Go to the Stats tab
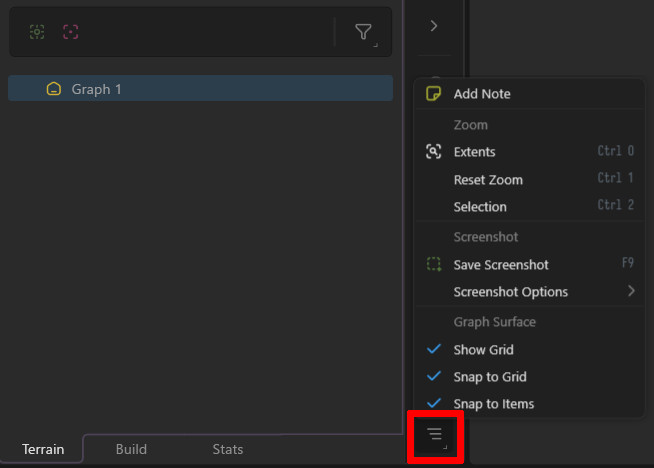Screen dimensions: 654x468 227,449
